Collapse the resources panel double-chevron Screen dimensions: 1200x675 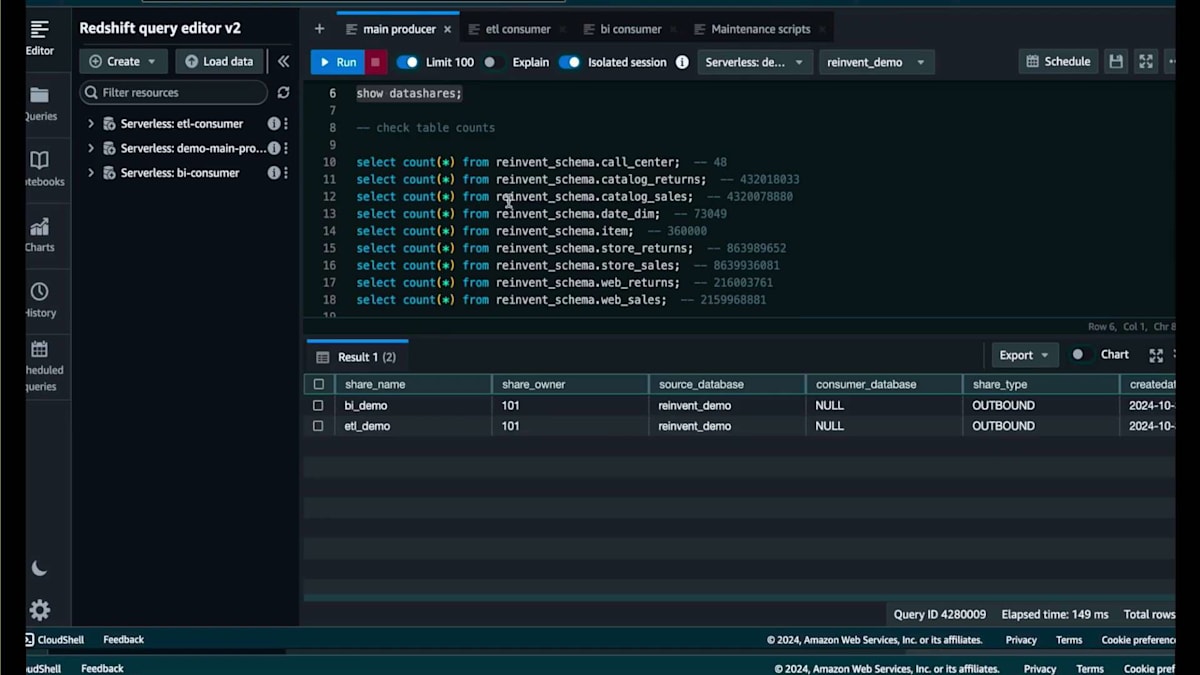[283, 61]
